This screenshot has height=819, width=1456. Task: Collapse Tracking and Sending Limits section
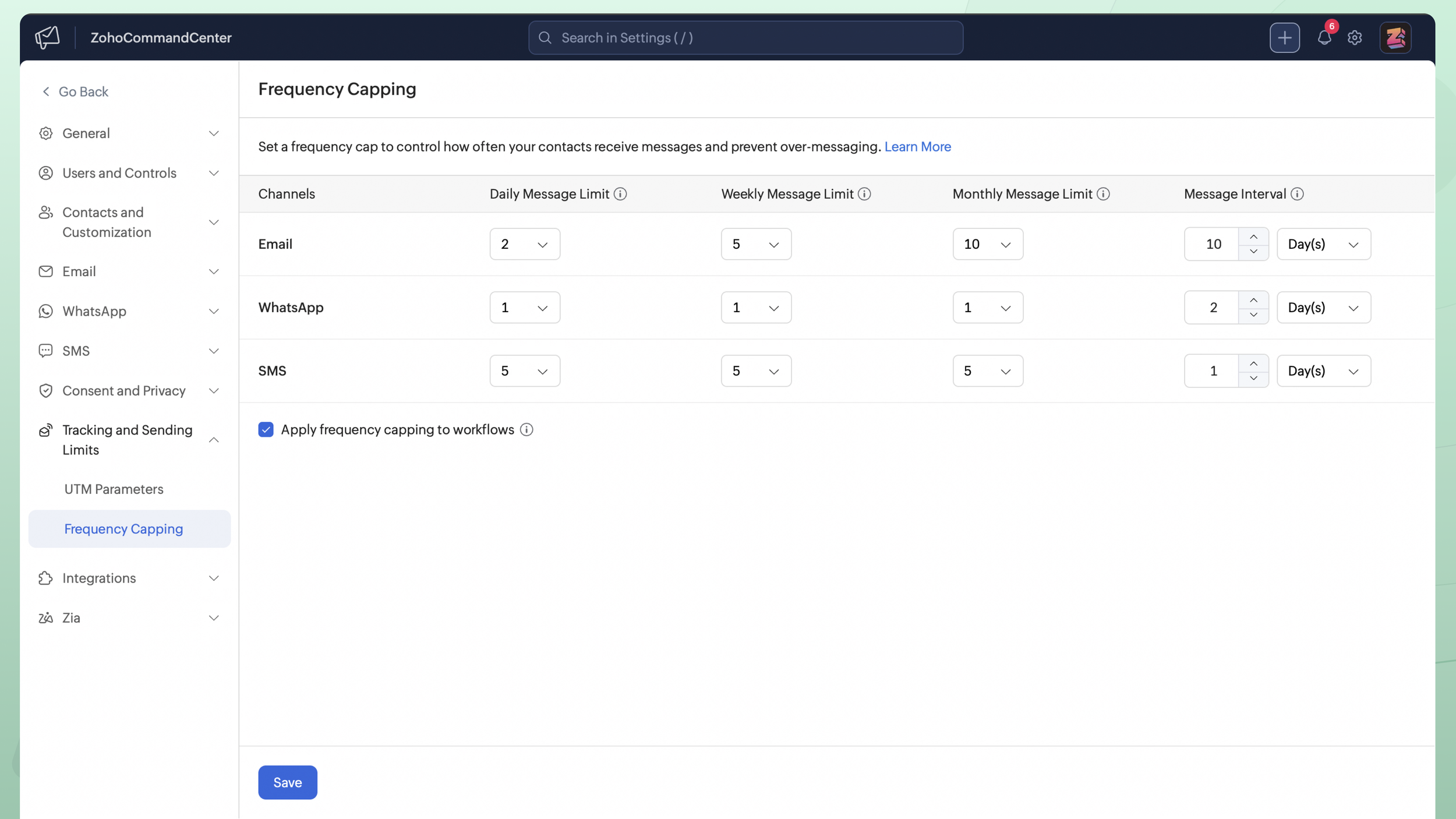214,440
